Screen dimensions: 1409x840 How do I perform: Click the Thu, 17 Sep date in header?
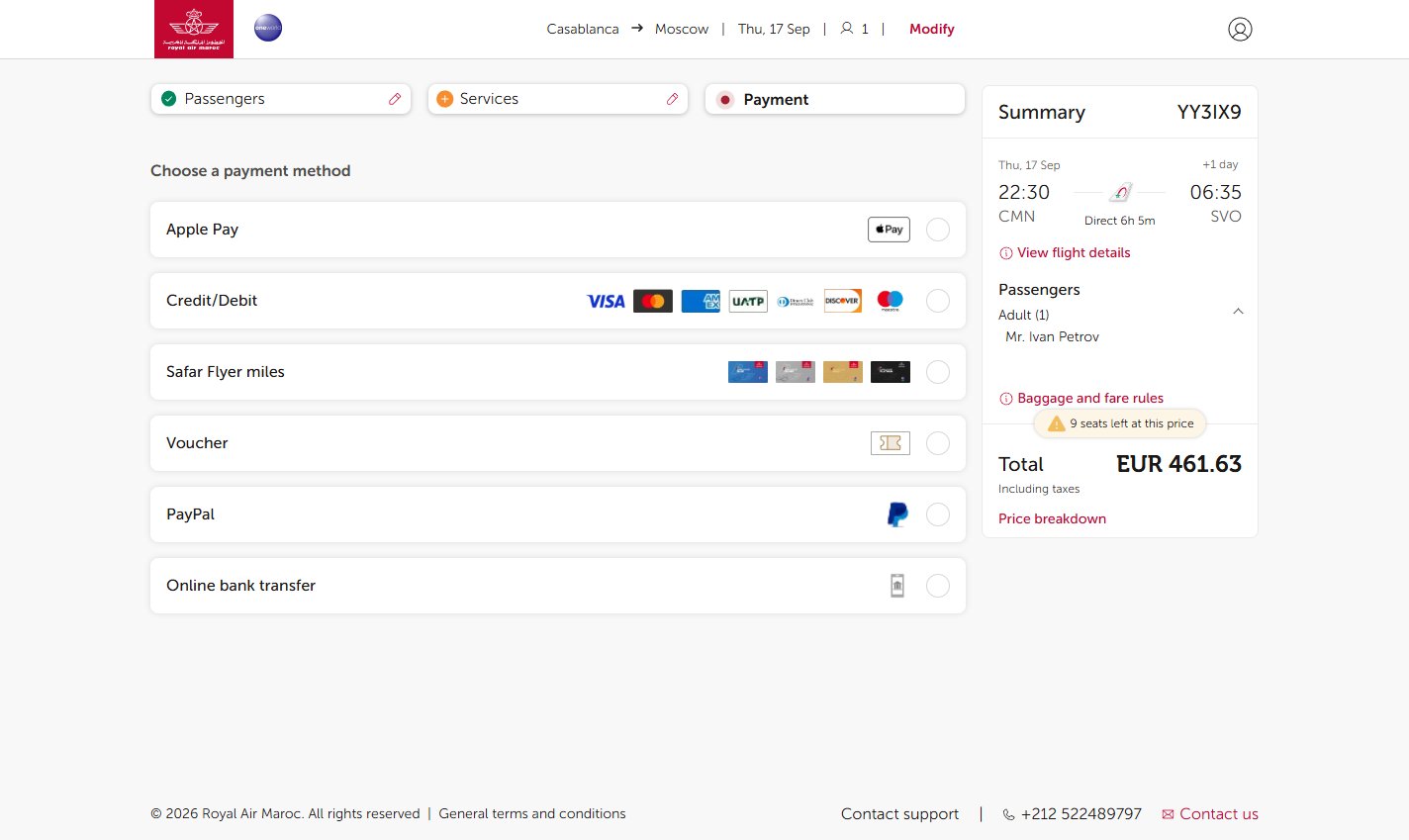coord(774,29)
